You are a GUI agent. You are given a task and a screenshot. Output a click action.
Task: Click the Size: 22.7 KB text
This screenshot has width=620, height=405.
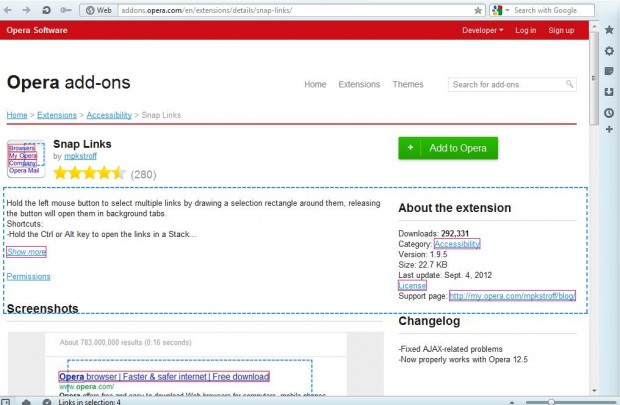point(423,265)
